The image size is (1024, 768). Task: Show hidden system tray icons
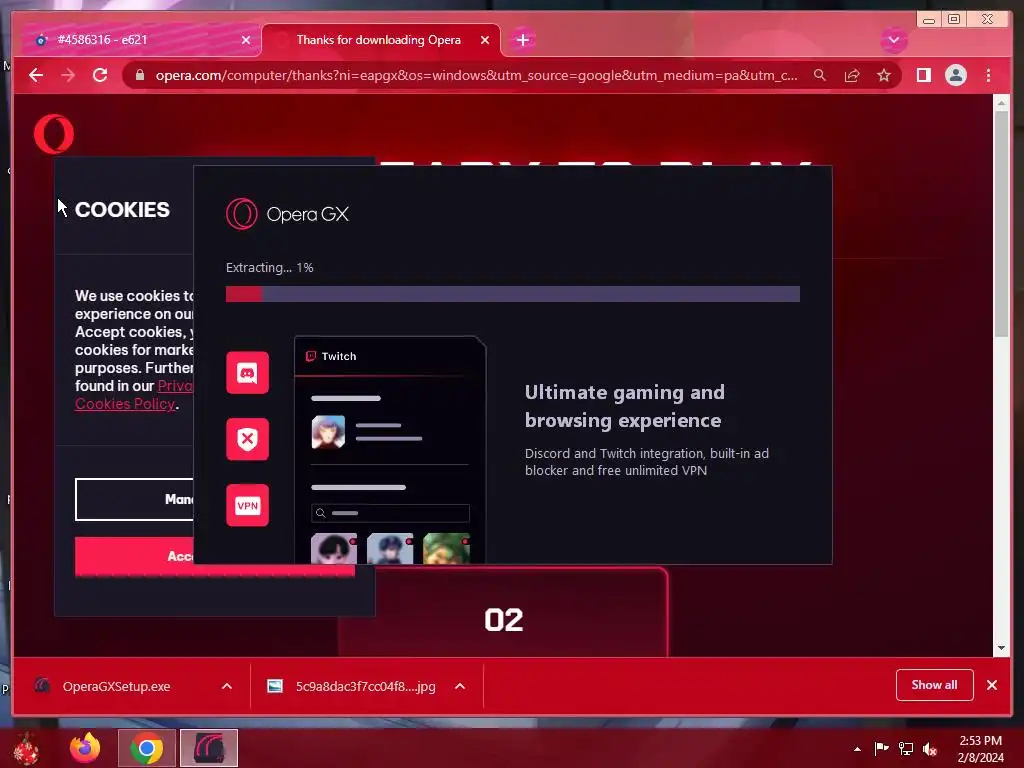pos(857,749)
